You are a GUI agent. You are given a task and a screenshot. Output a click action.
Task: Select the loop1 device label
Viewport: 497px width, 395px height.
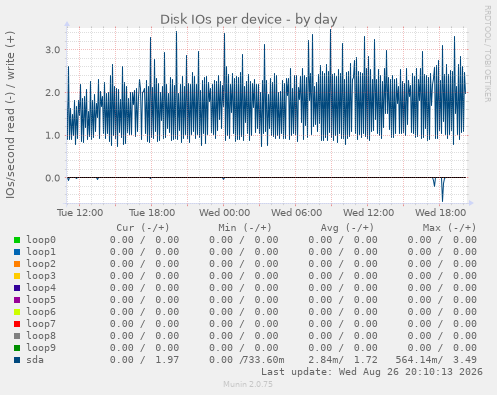(41, 252)
